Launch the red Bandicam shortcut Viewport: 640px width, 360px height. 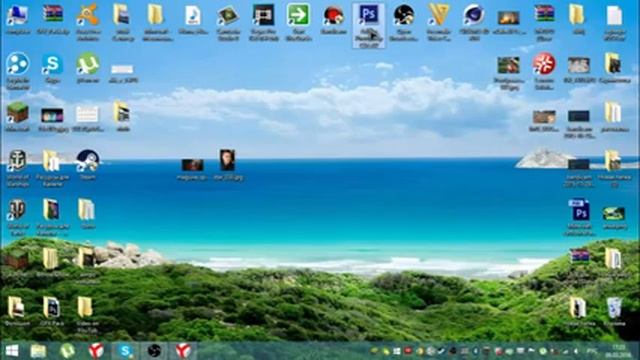click(x=333, y=20)
